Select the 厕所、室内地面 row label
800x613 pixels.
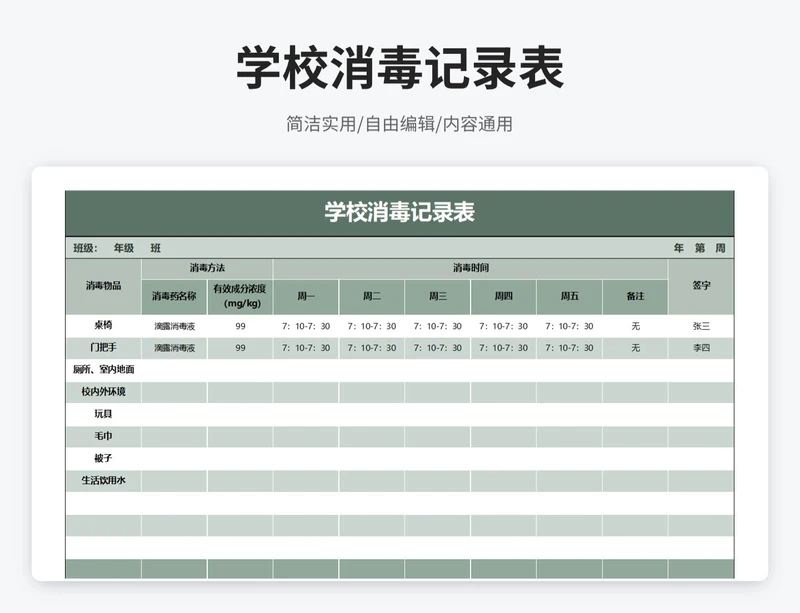[104, 370]
